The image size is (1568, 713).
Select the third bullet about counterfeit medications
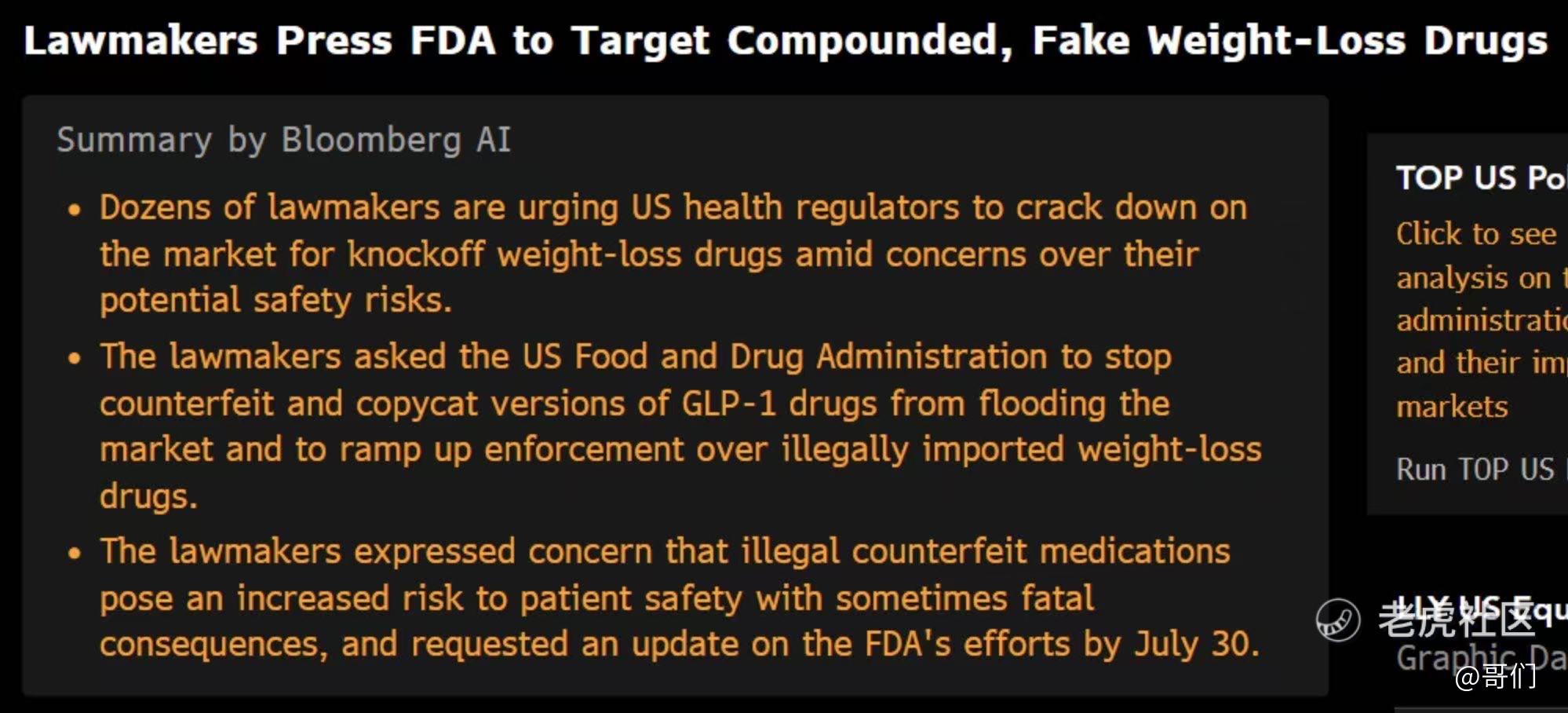(679, 598)
